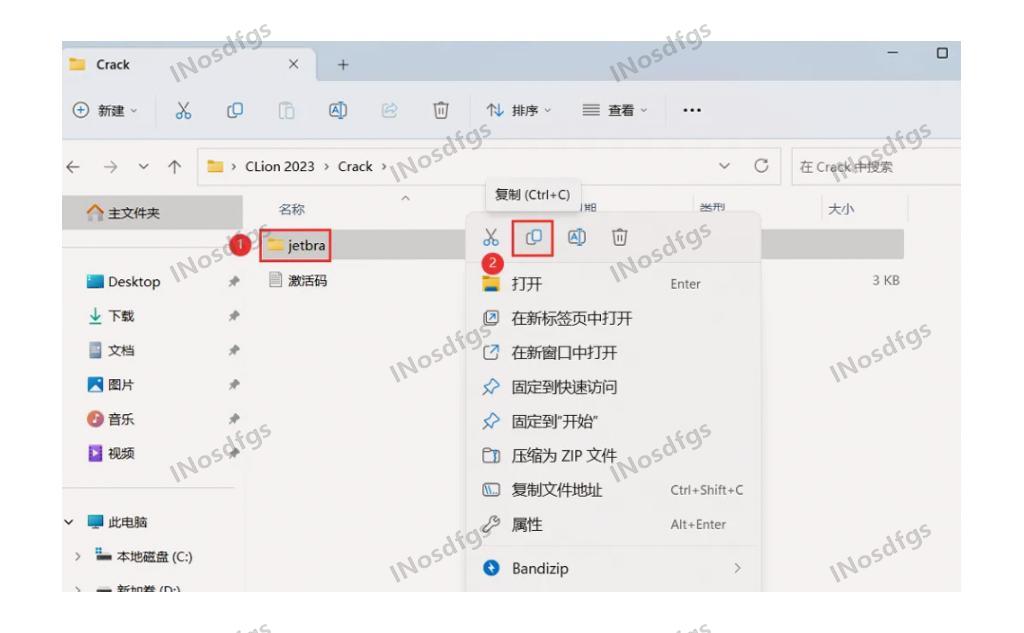The height and width of the screenshot is (633, 1024).
Task: Click the Rename icon in the top toolbar
Action: 338,110
